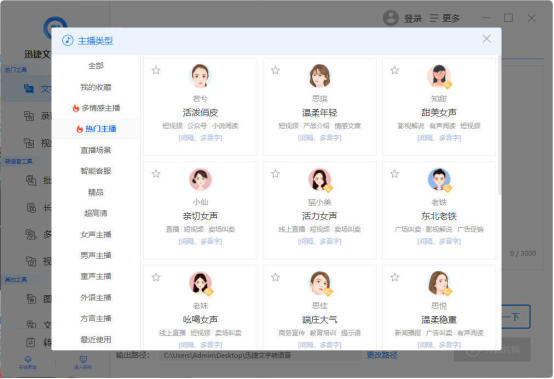Open the 外语主播 category
This screenshot has width=554, height=379.
96,297
